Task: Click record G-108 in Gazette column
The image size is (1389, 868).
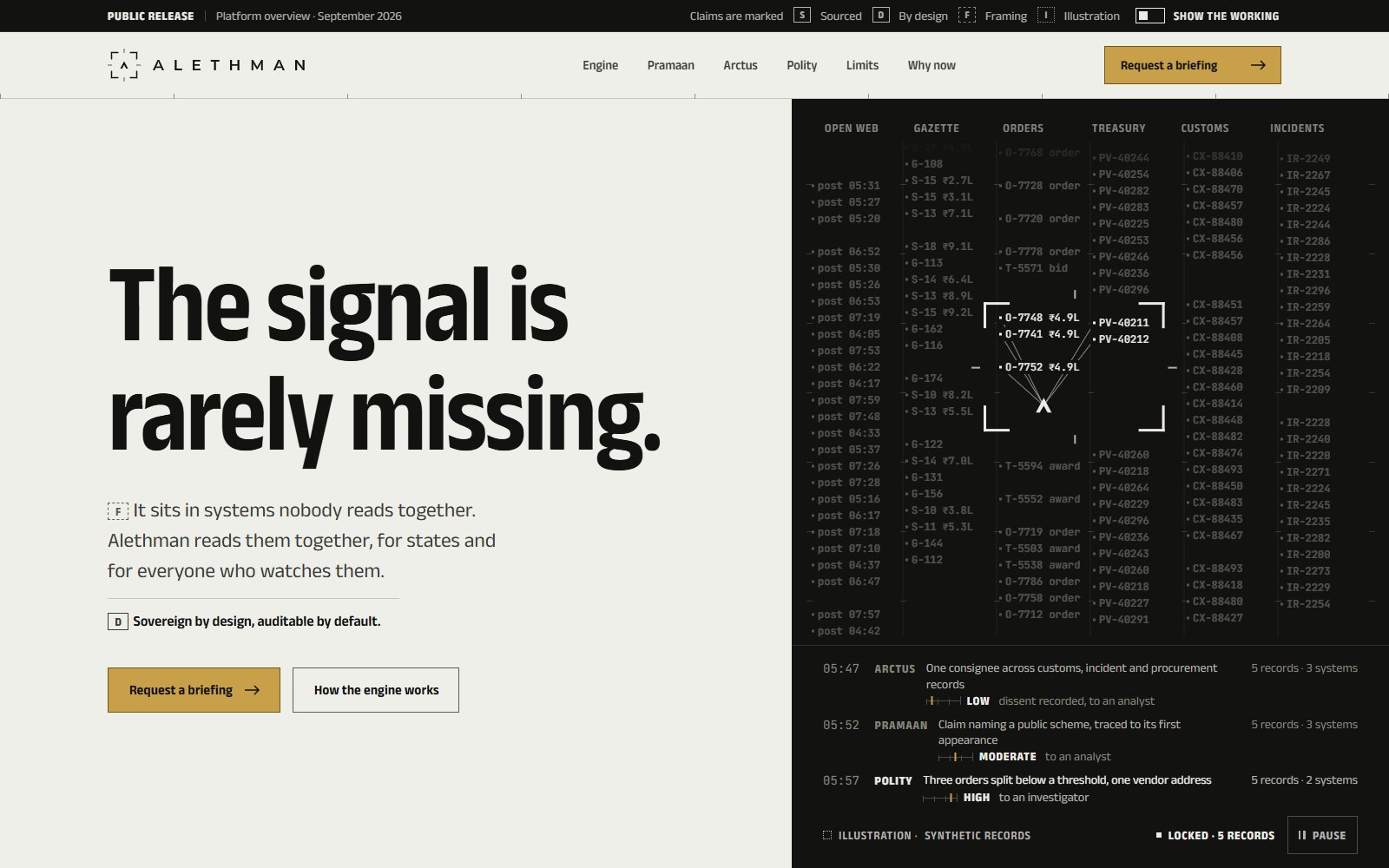Action: click(x=925, y=164)
